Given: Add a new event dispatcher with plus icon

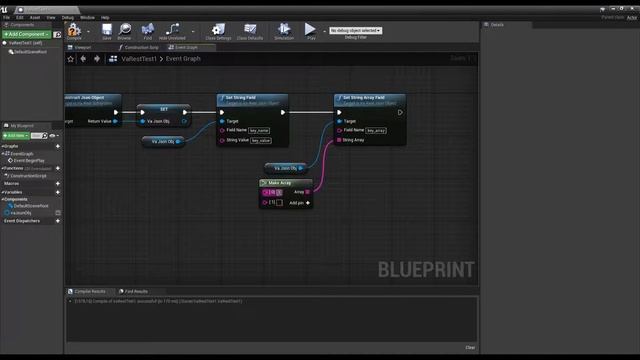Looking at the screenshot, I should click(58, 221).
